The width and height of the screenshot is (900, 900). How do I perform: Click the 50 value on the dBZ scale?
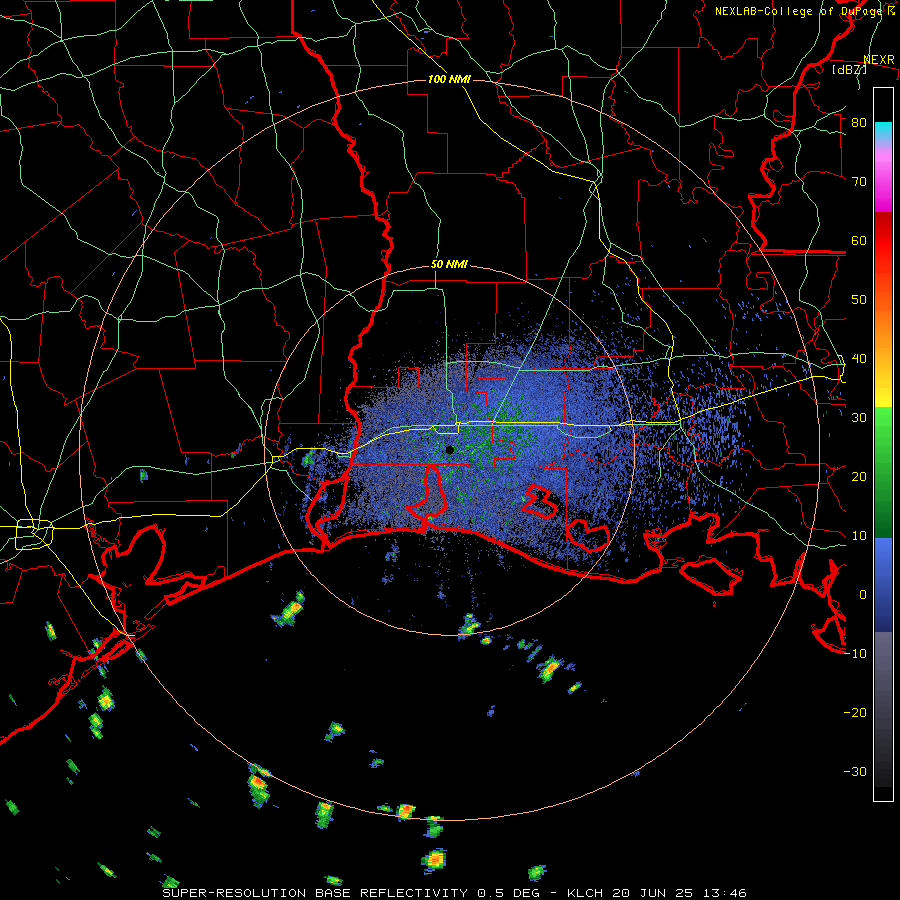tap(859, 300)
